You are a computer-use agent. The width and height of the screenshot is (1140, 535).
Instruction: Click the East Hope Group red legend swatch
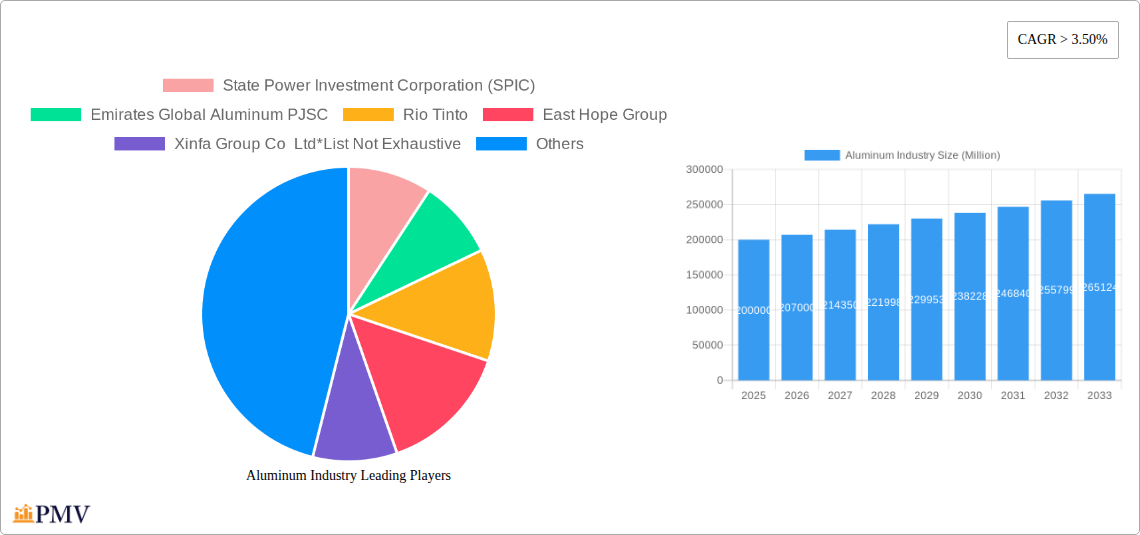(x=508, y=115)
